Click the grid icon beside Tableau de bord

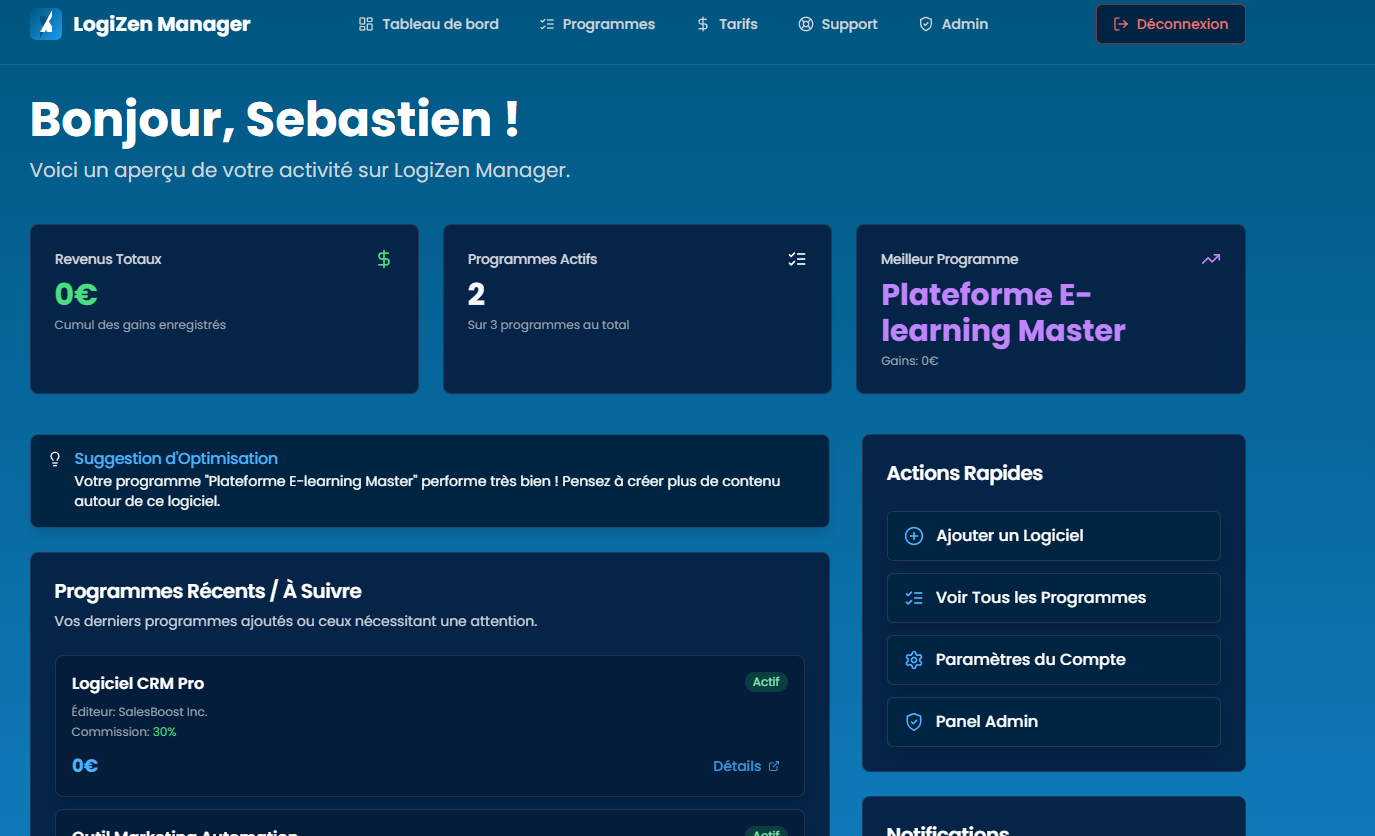point(364,23)
